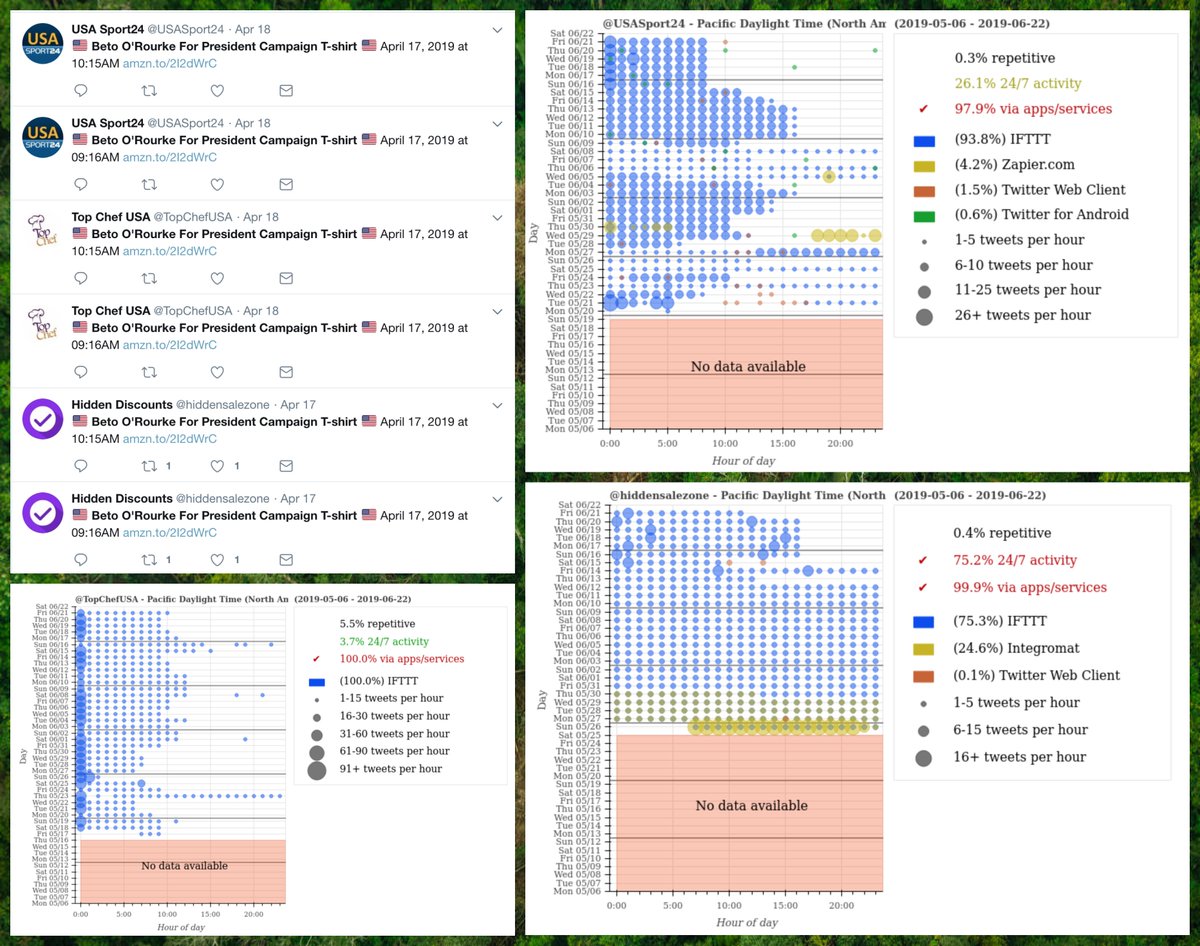The width and height of the screenshot is (1200, 946).
Task: Click green Twitter for Android legend swatch
Action: (924, 214)
